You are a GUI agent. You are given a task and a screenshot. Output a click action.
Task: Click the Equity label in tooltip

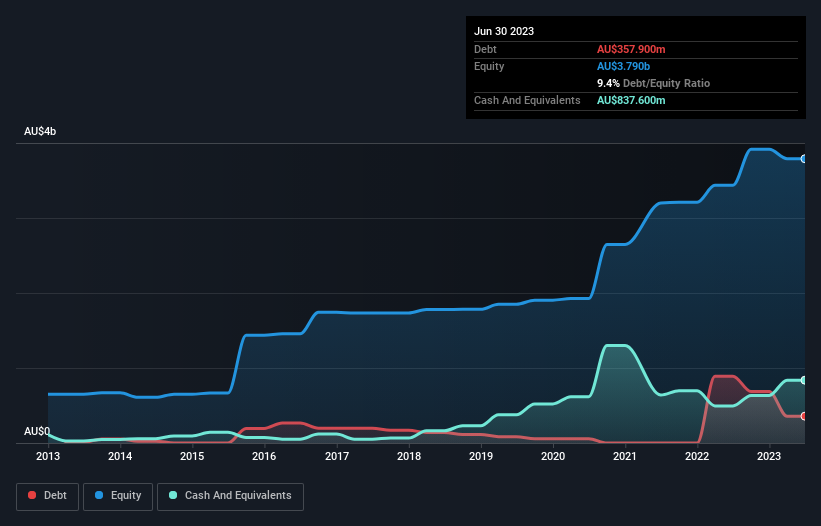click(x=489, y=66)
